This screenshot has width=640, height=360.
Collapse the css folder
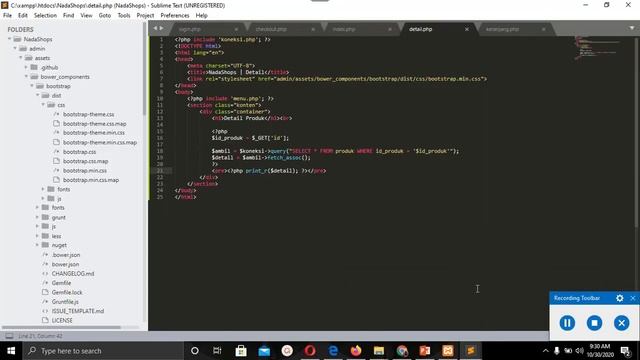[43, 105]
